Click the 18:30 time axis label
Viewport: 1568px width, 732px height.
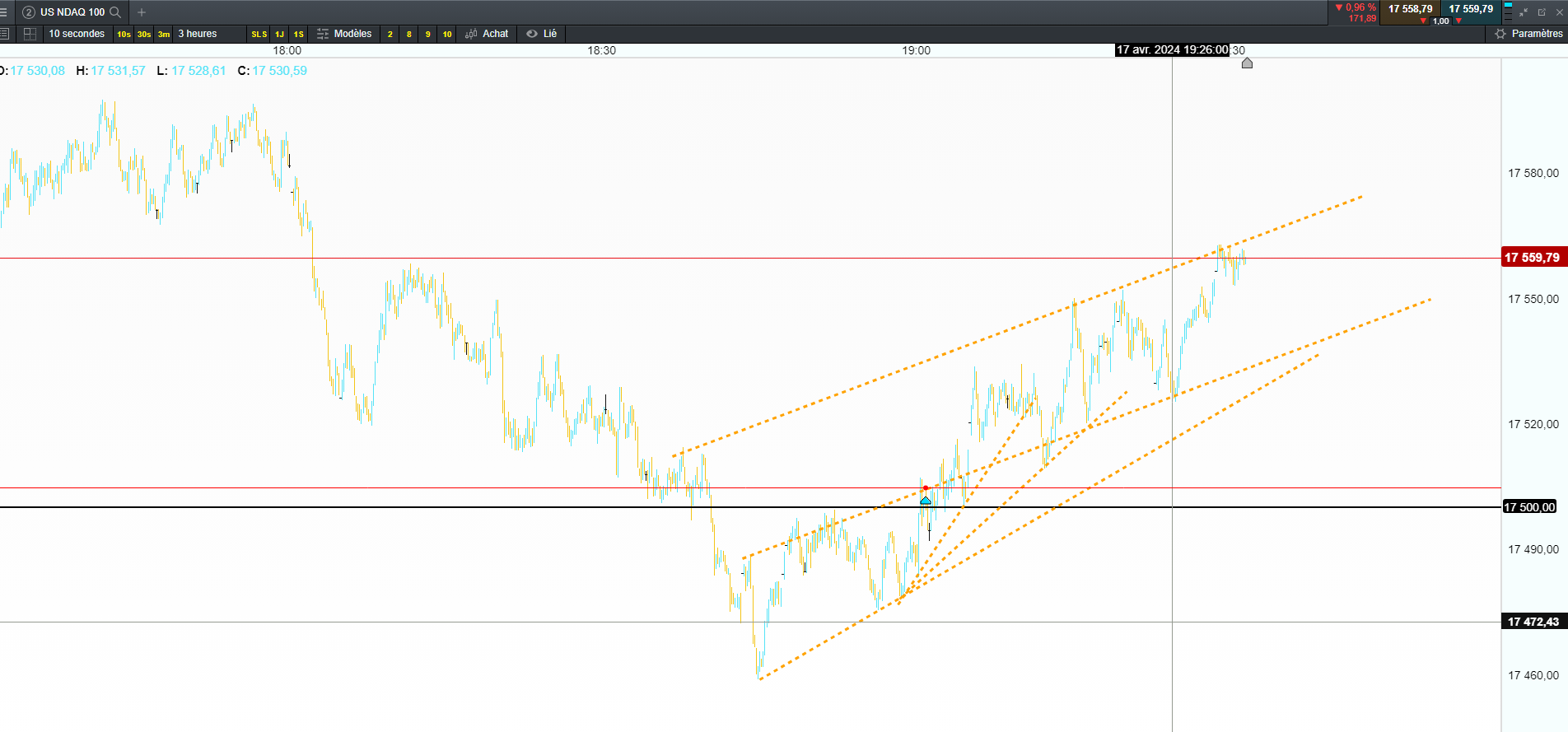[602, 50]
